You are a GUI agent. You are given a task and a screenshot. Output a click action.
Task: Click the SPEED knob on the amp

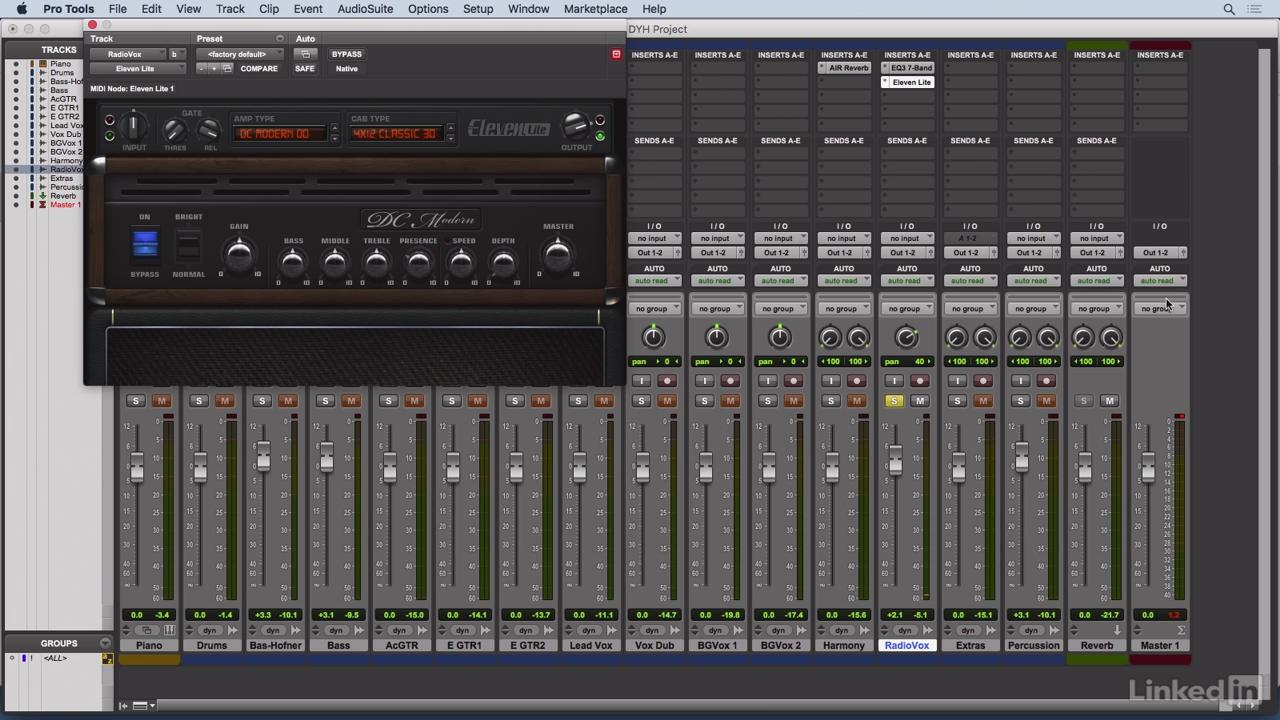click(x=461, y=264)
